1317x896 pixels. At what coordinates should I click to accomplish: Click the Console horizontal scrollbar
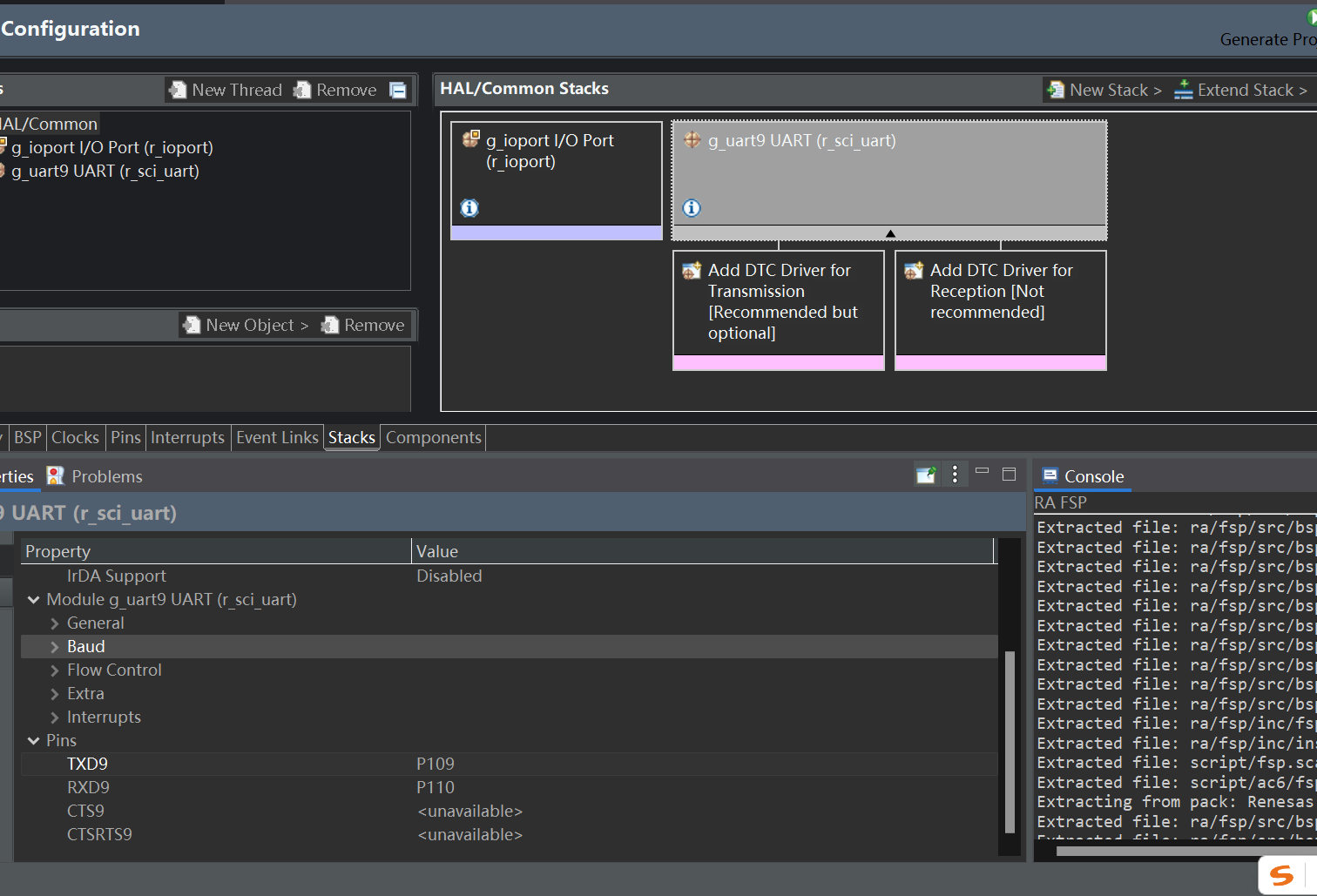(x=1186, y=851)
